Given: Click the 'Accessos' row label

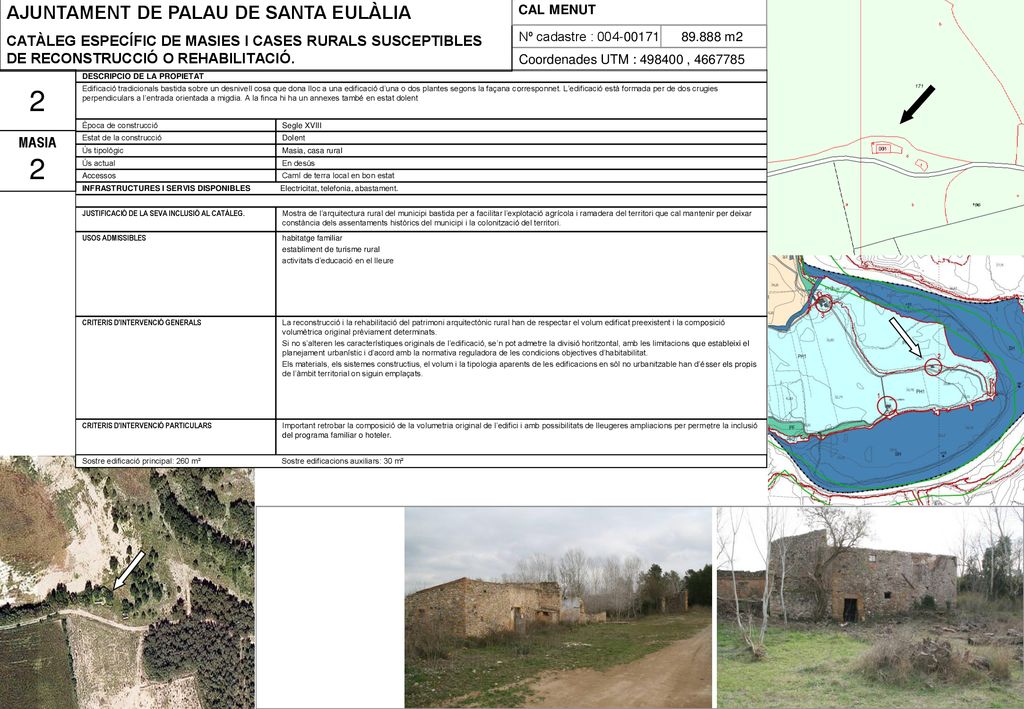Looking at the screenshot, I should coord(99,176).
